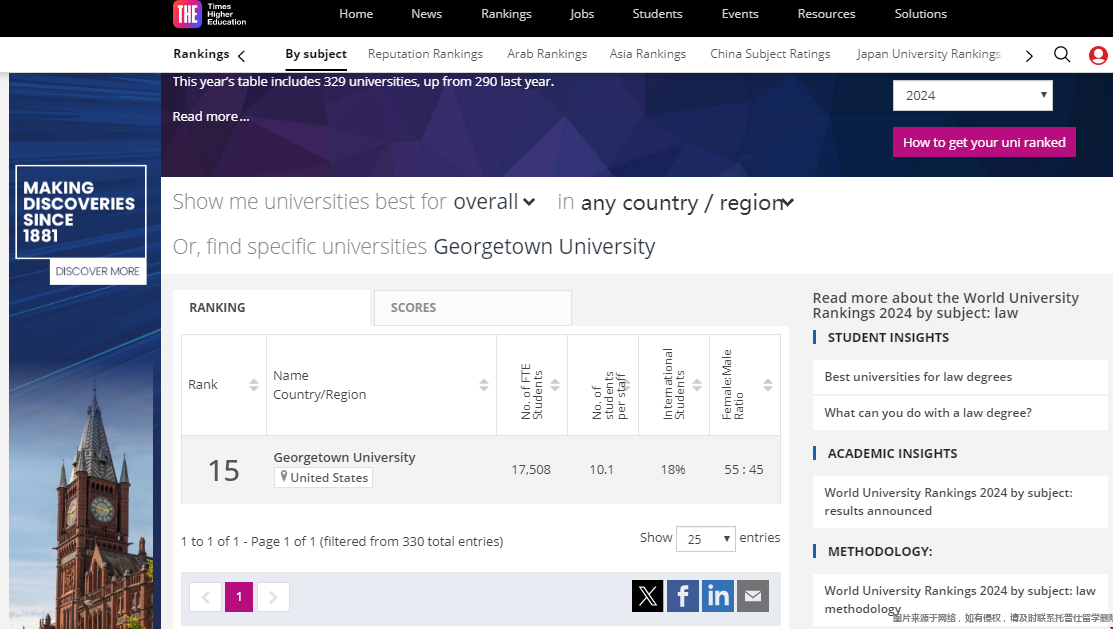Open 'World University Rankings 2024 by subject: results announced'

click(x=948, y=502)
